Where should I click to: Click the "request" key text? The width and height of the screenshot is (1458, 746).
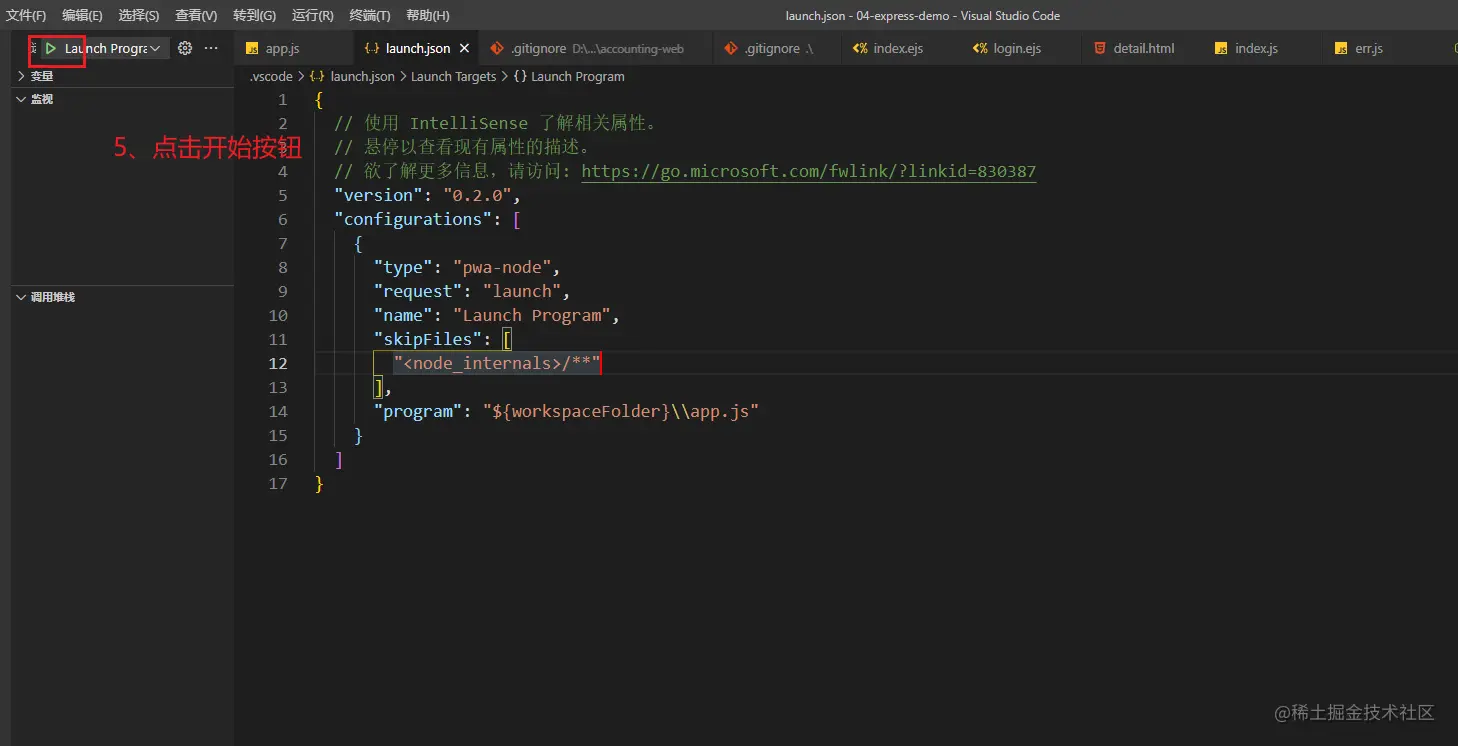pos(418,291)
